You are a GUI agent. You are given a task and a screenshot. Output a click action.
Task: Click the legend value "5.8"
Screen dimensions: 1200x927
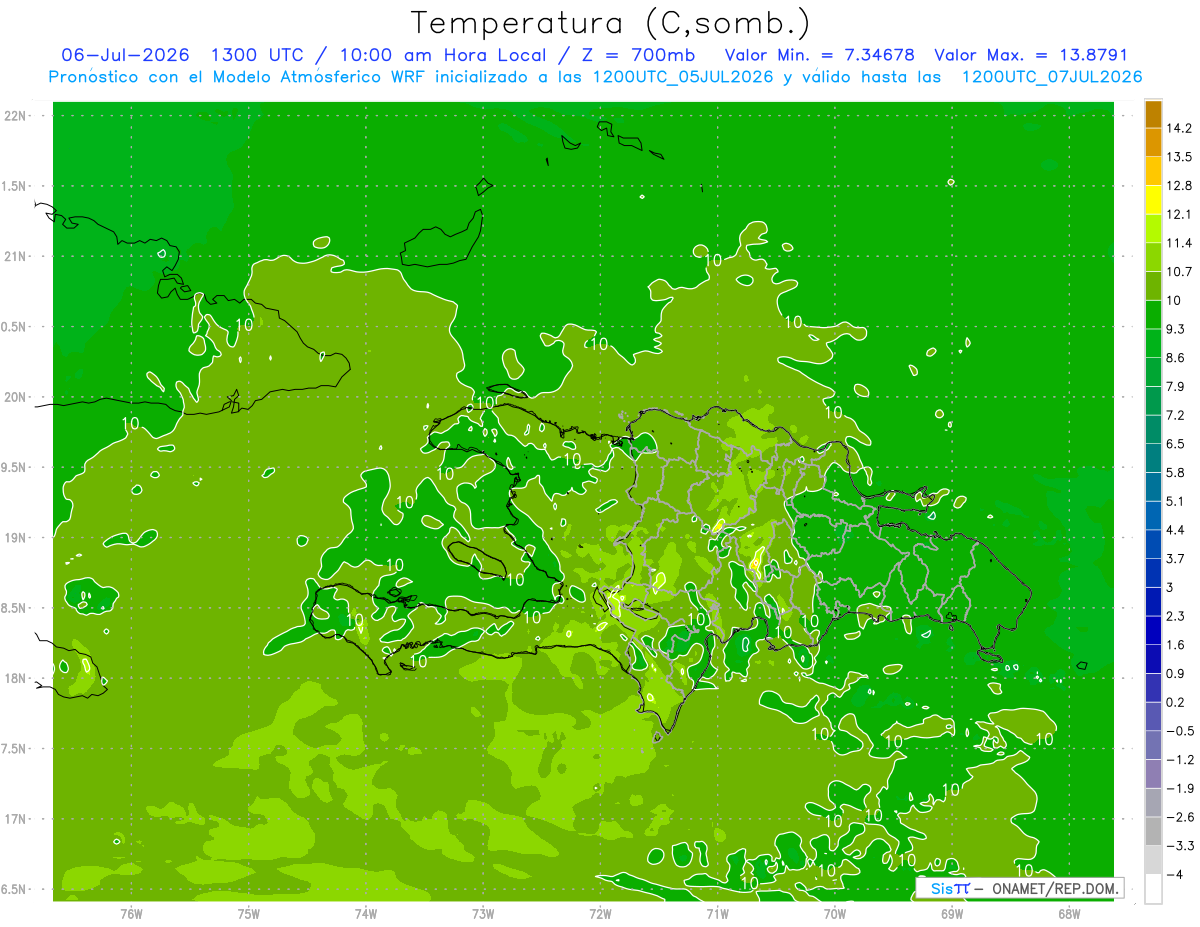(x=1177, y=473)
